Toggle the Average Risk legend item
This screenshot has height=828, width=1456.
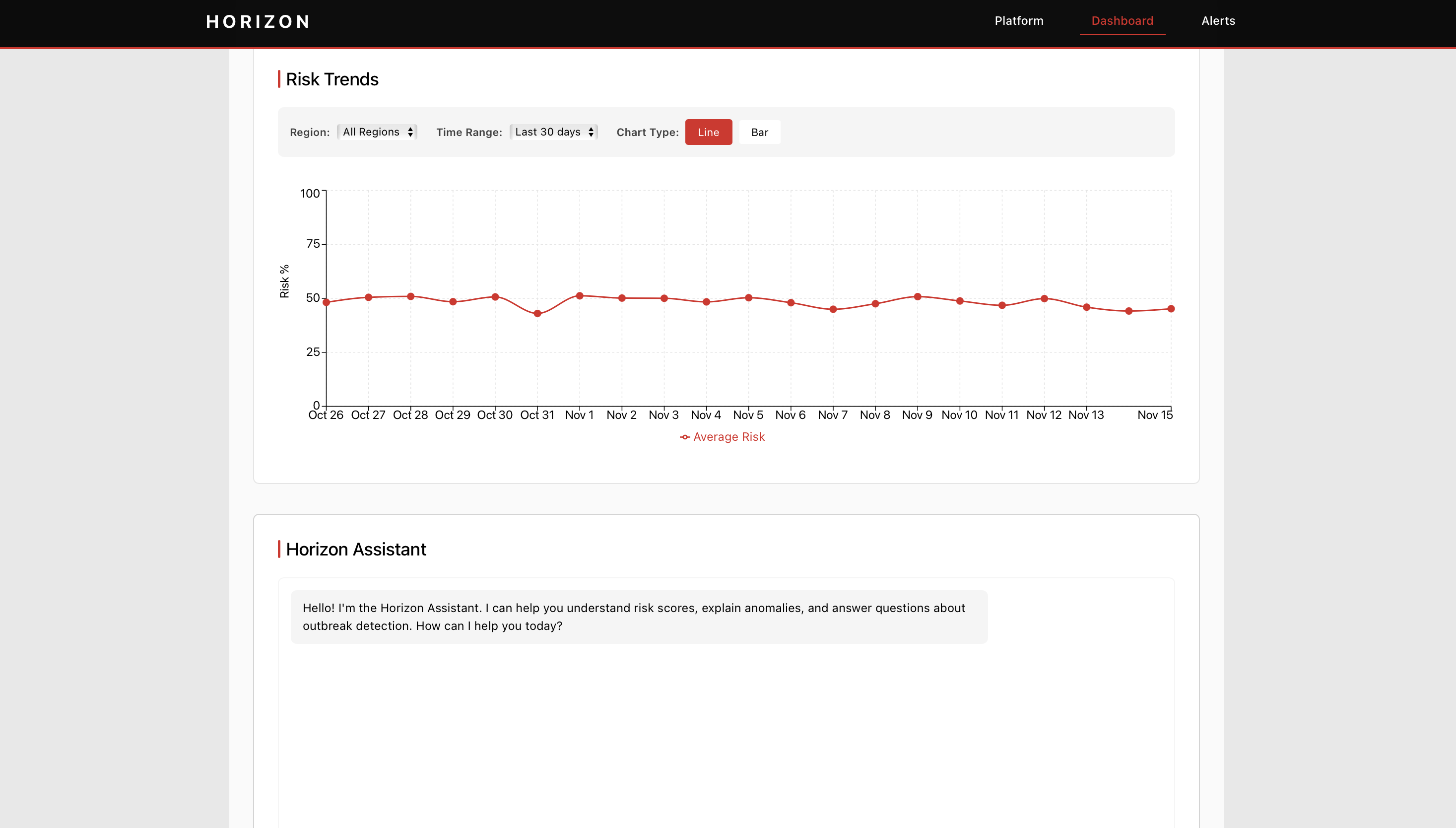coord(728,437)
